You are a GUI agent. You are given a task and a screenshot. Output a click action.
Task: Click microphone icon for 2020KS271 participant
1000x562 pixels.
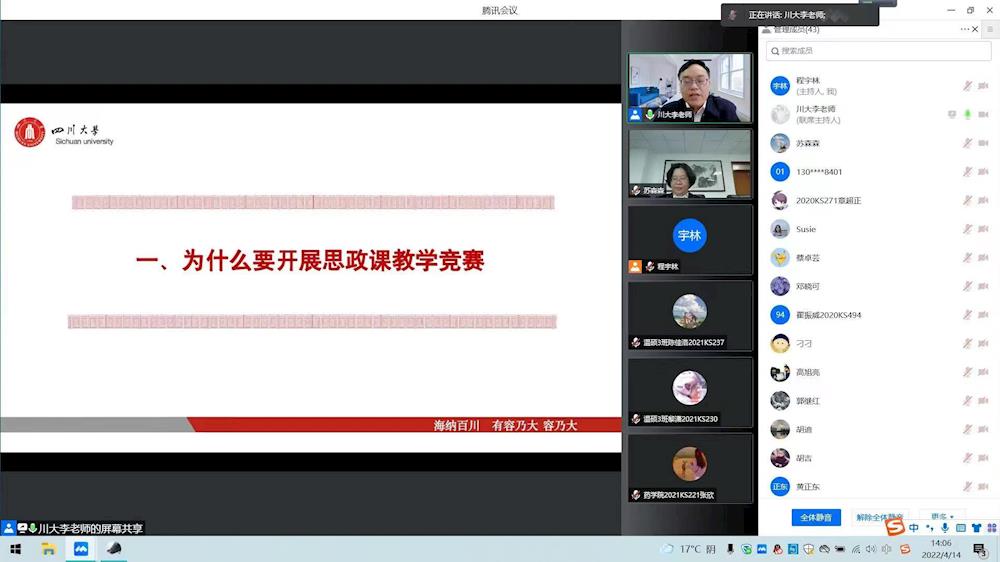[967, 200]
